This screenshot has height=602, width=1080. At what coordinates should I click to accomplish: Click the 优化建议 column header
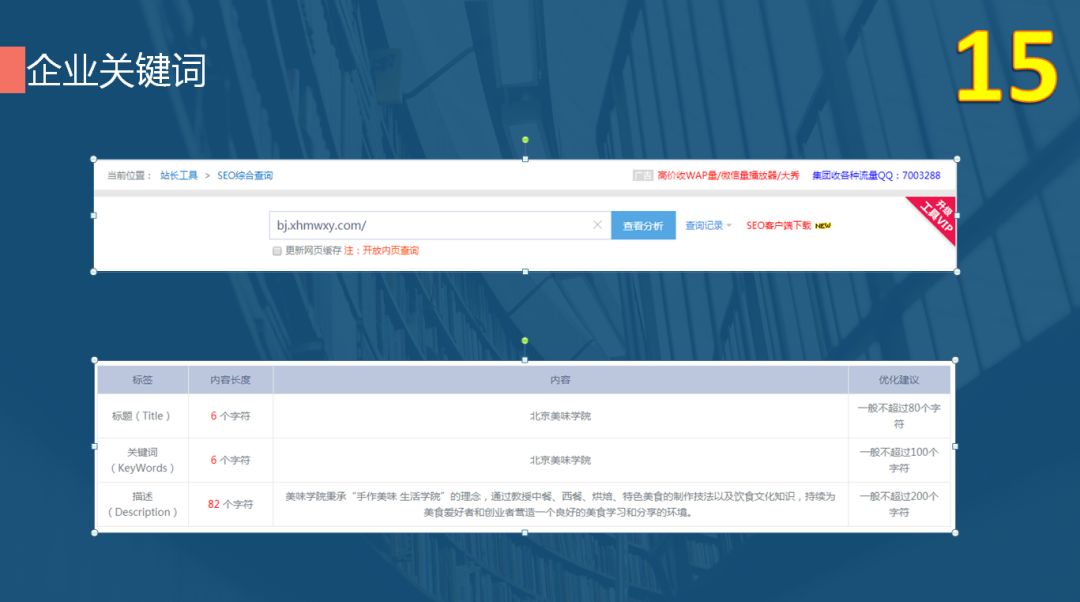pos(898,379)
